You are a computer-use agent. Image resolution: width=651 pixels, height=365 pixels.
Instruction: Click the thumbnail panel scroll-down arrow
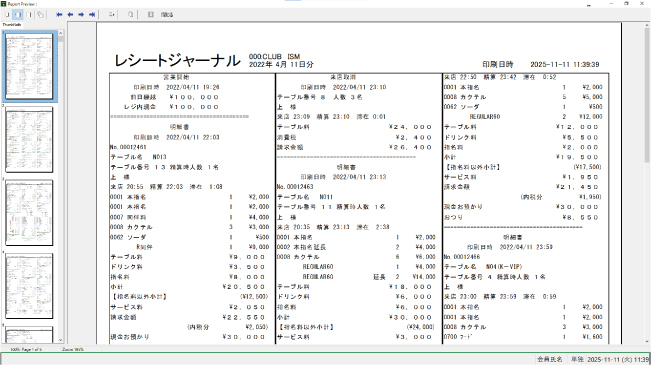(x=61, y=340)
